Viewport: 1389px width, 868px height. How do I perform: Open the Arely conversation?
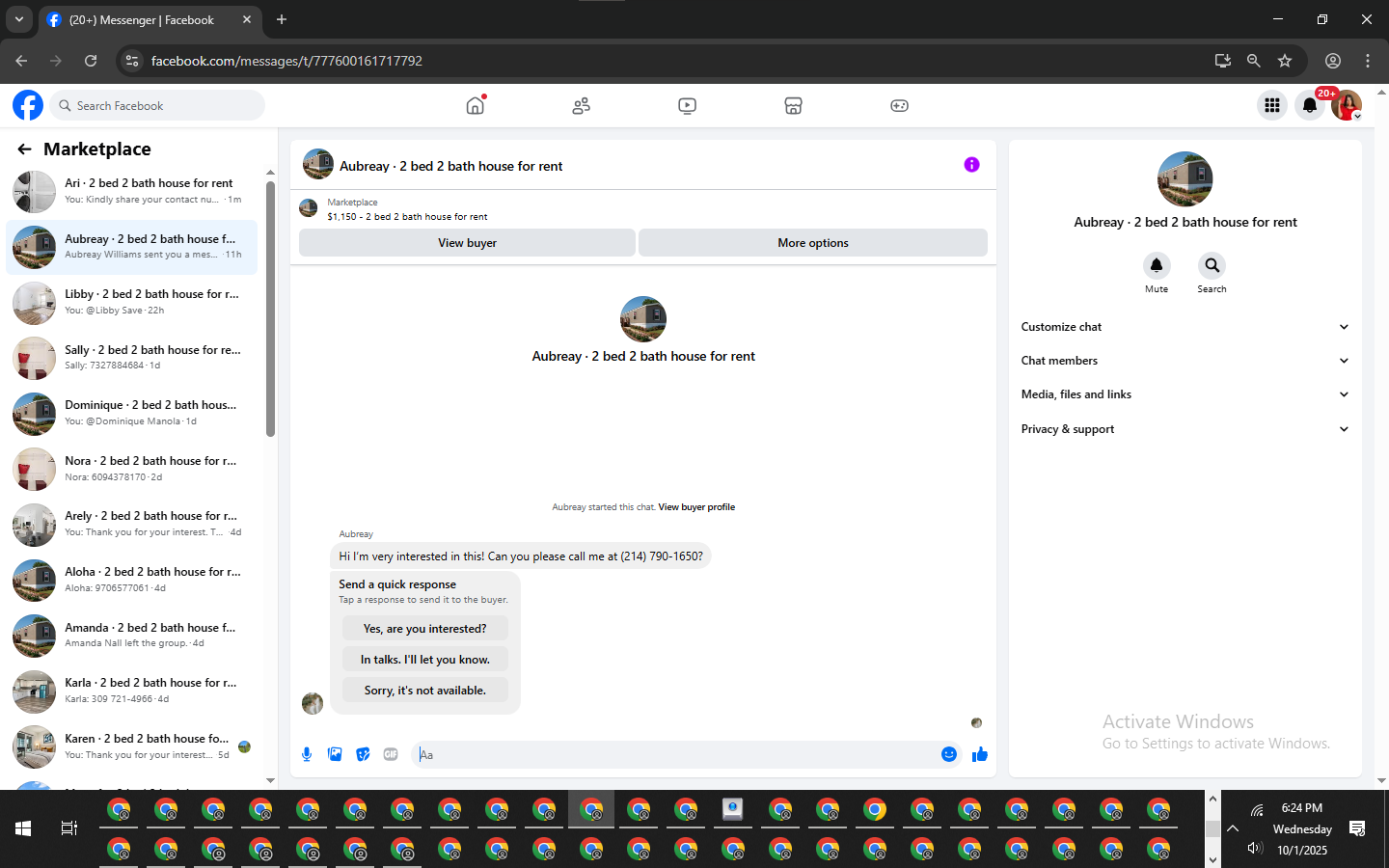pos(132,524)
